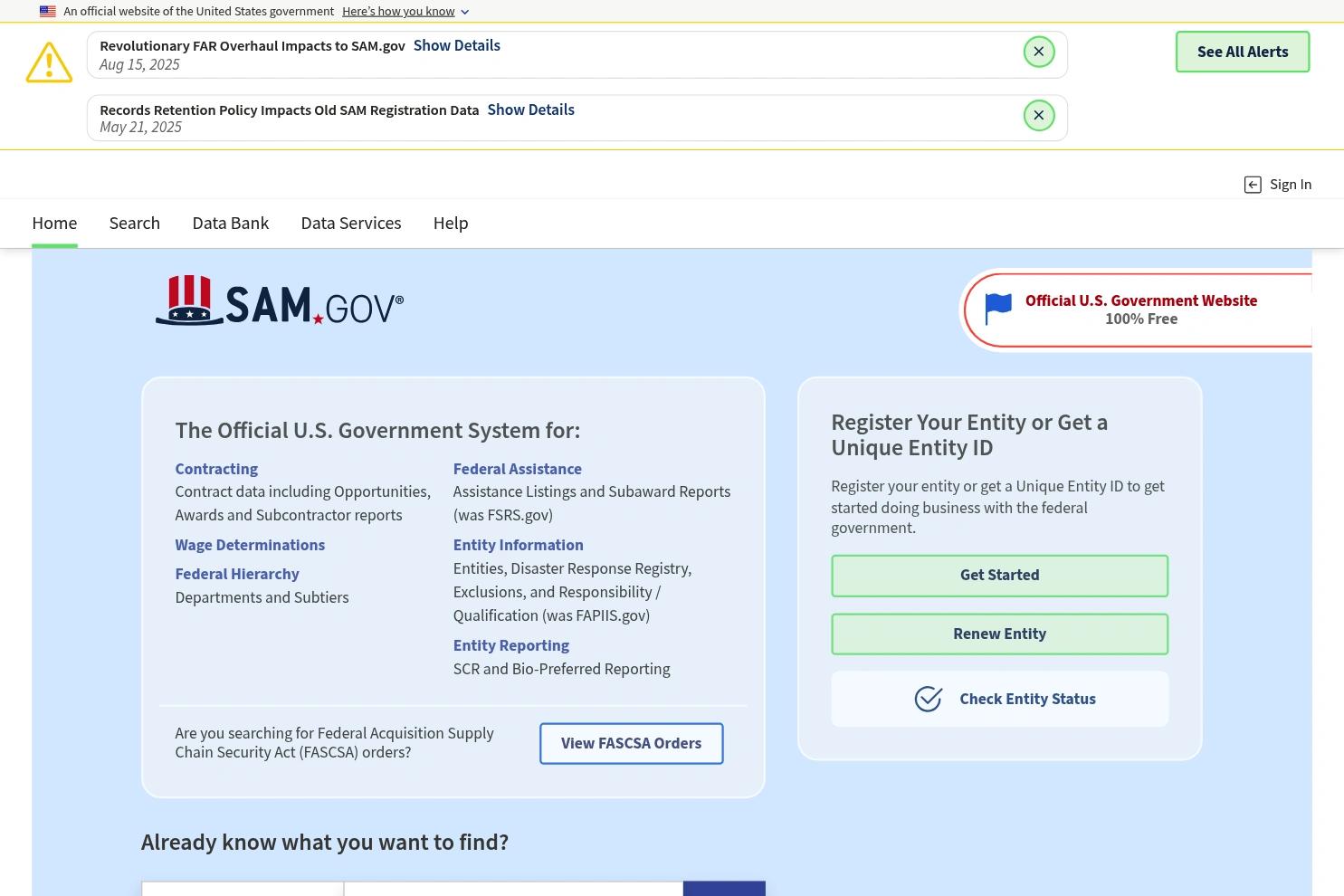The image size is (1344, 896).
Task: Open the Wage Determinations link
Action: pos(250,544)
